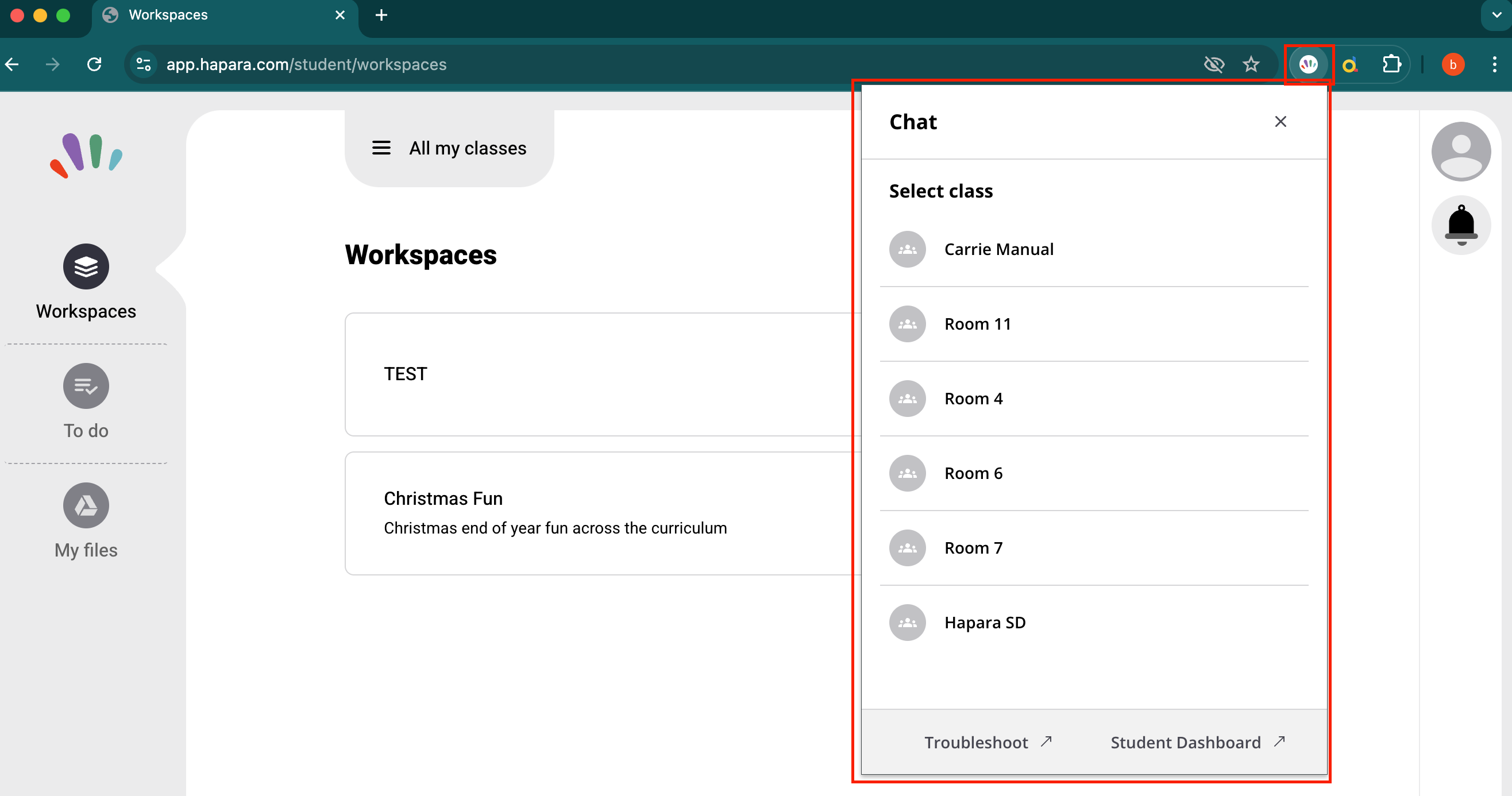Open the yellow circle extension icon
The width and height of the screenshot is (1512, 796).
coord(1349,64)
